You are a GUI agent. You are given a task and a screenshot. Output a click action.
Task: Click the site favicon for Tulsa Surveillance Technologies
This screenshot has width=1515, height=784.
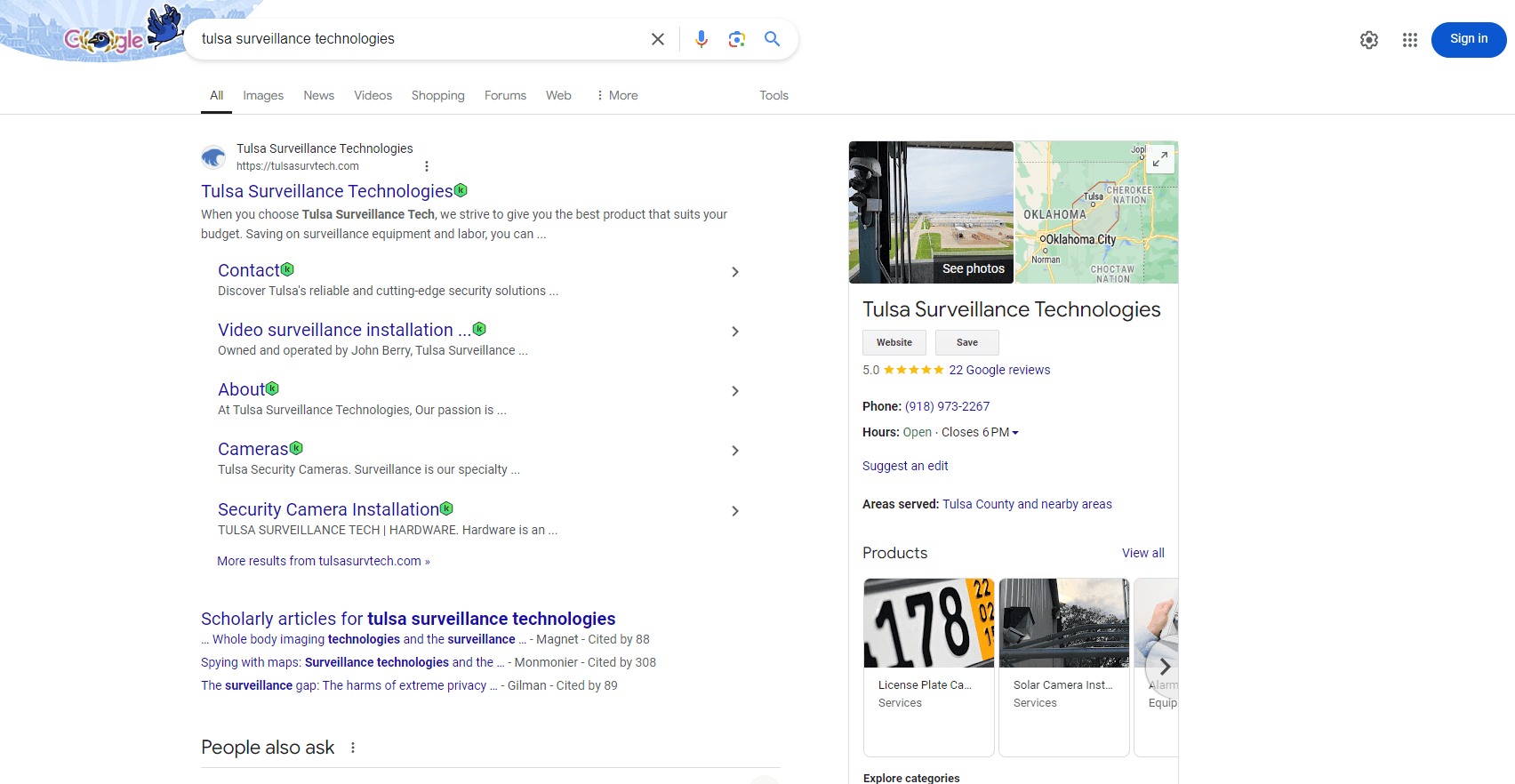[213, 157]
